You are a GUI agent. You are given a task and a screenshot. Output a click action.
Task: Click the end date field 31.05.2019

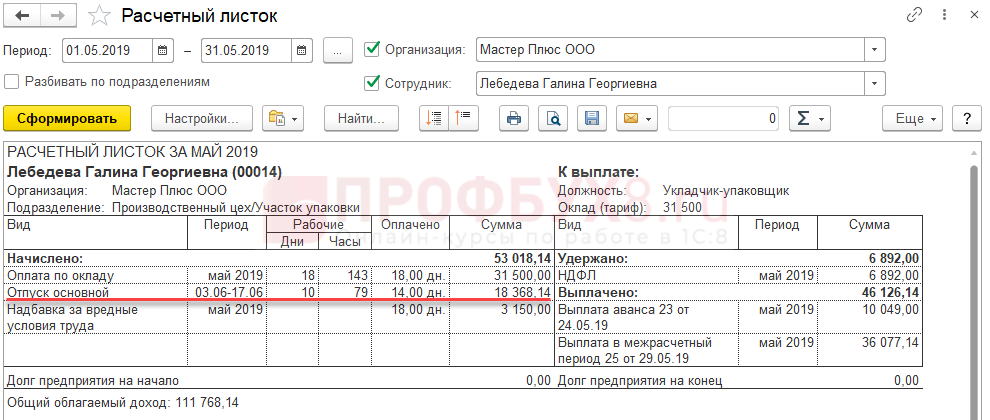(247, 51)
